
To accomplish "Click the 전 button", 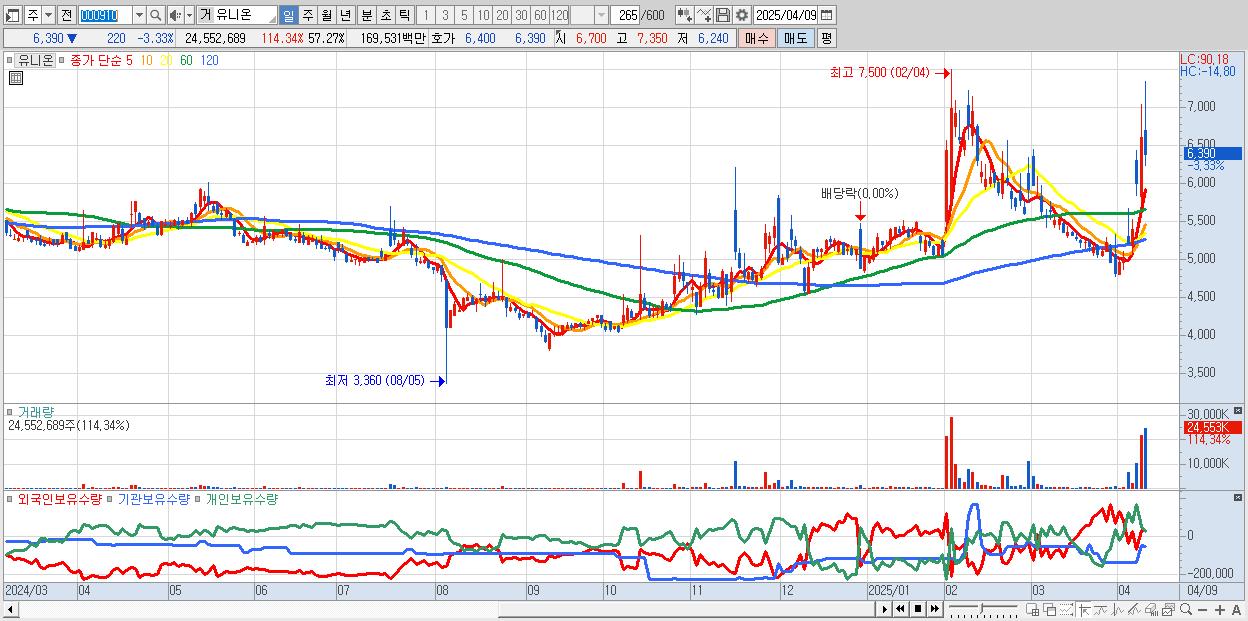I will 67,15.
